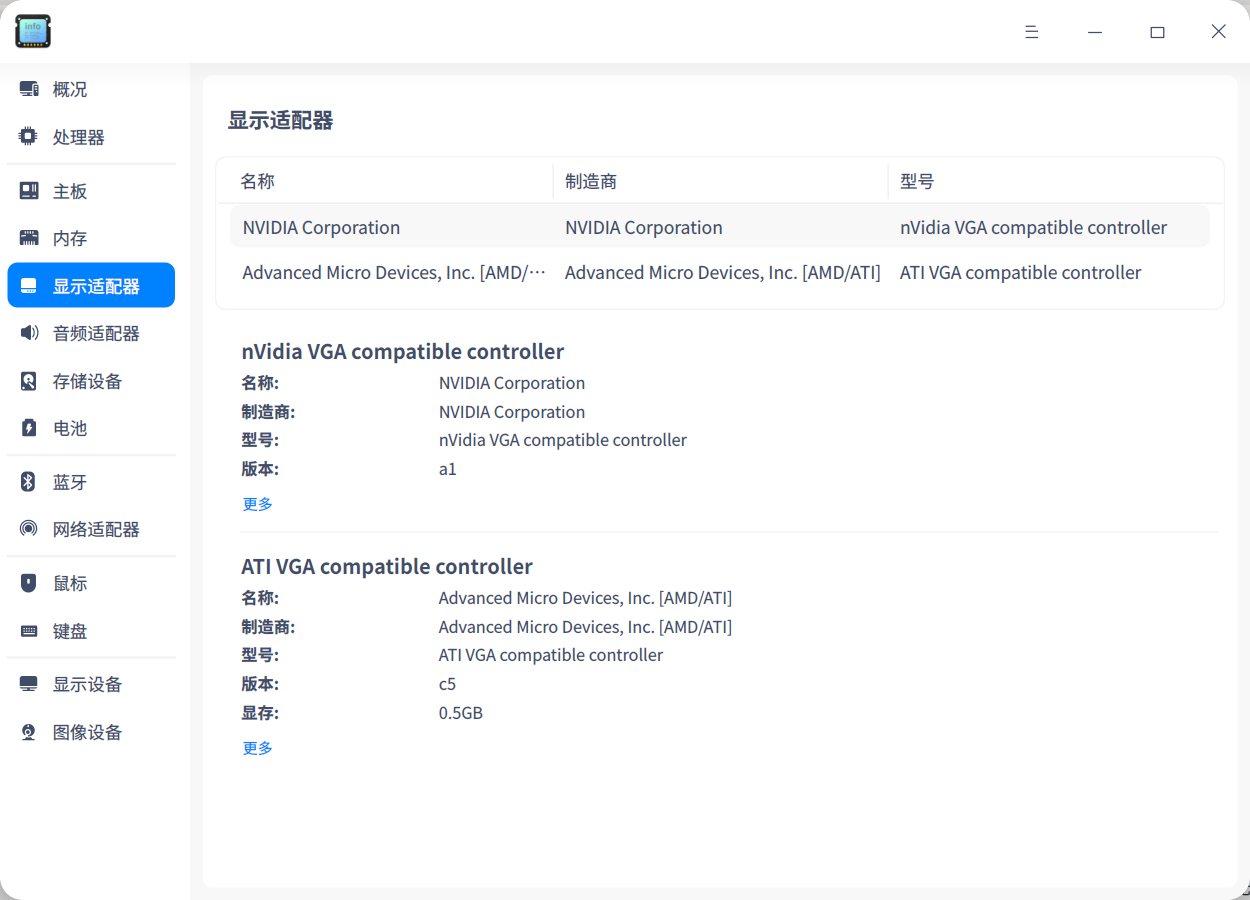Image resolution: width=1250 pixels, height=900 pixels.
Task: Maximize the Device Manager window
Action: (x=1157, y=32)
